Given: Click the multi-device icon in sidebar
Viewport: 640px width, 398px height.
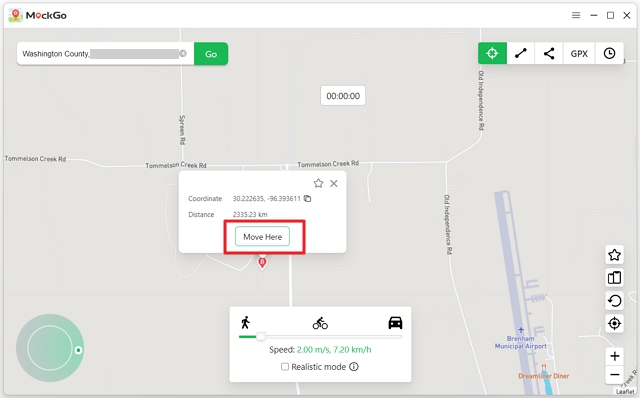Looking at the screenshot, I should [x=614, y=278].
